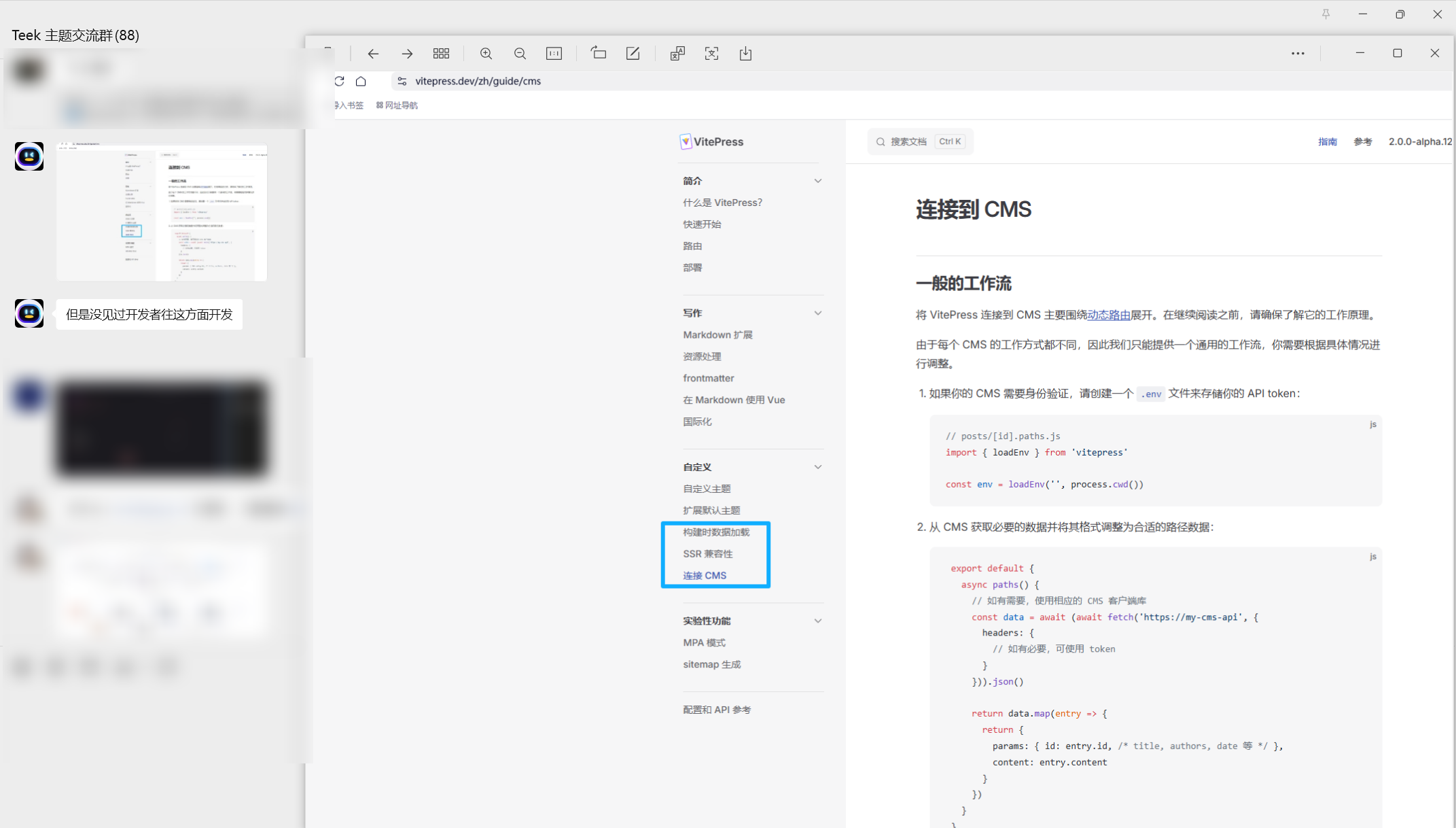
Task: Save image with the download icon
Action: pyautogui.click(x=745, y=54)
